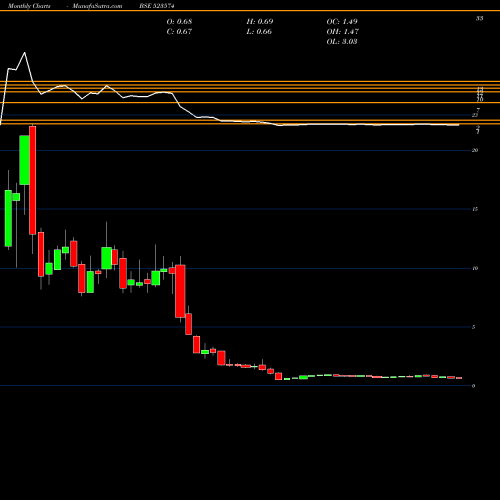Image resolution: width=500 pixels, height=500 pixels.
Task: Click the '0' price axis label
Action: coord(473,386)
